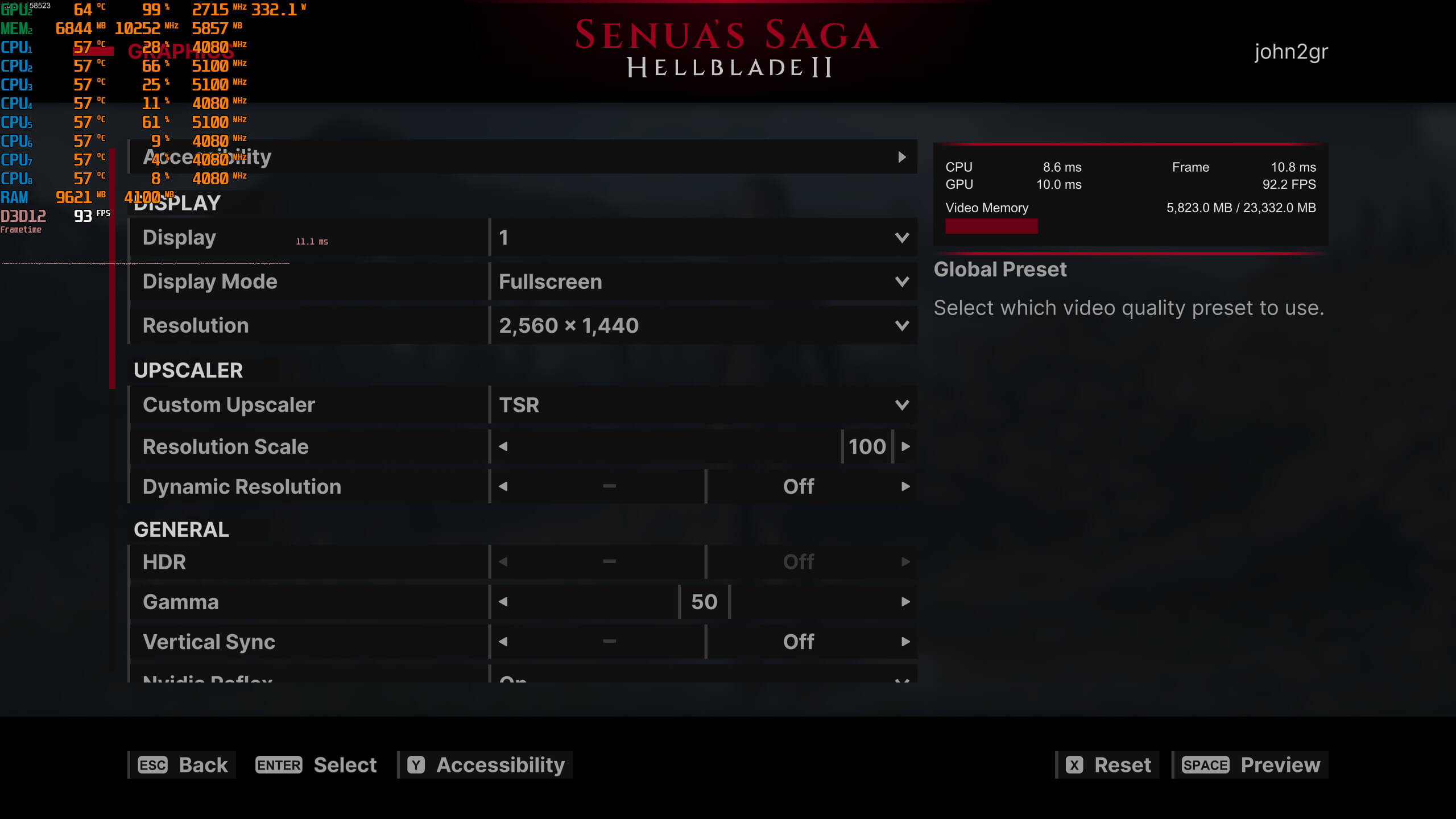
Task: Click the X key Reset icon
Action: (1074, 765)
